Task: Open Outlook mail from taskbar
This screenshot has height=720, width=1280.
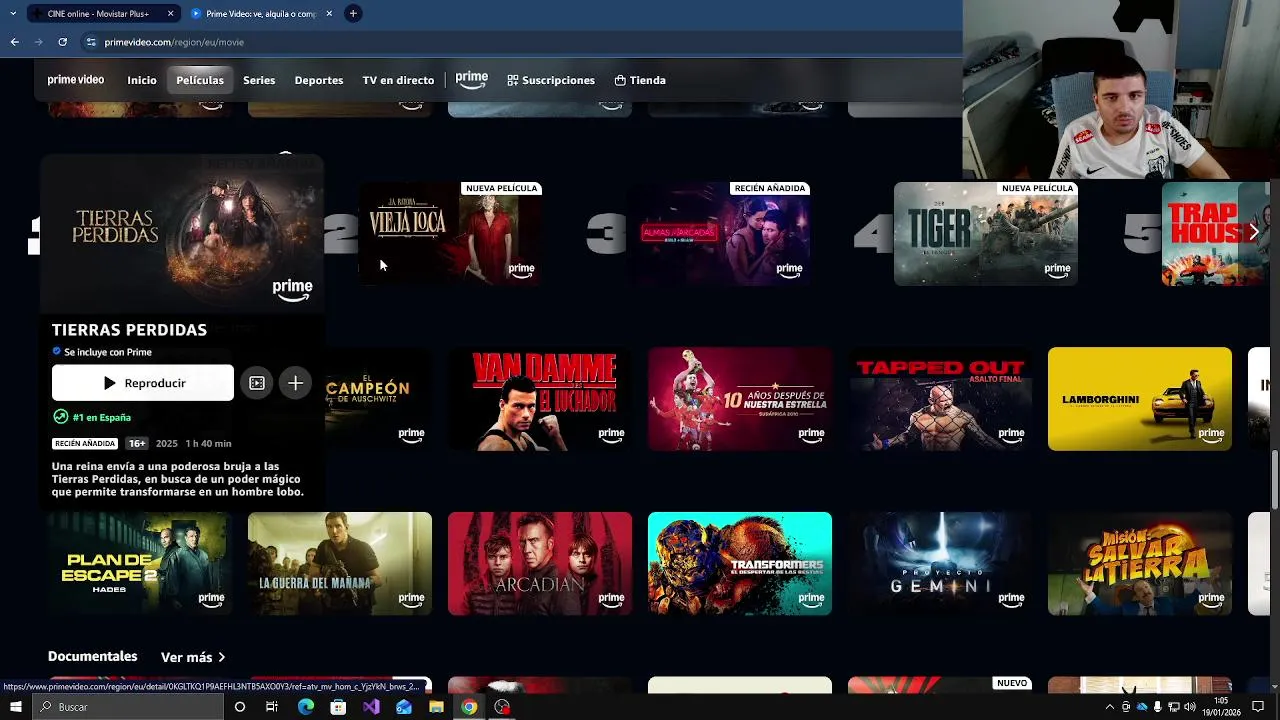Action: pos(404,707)
